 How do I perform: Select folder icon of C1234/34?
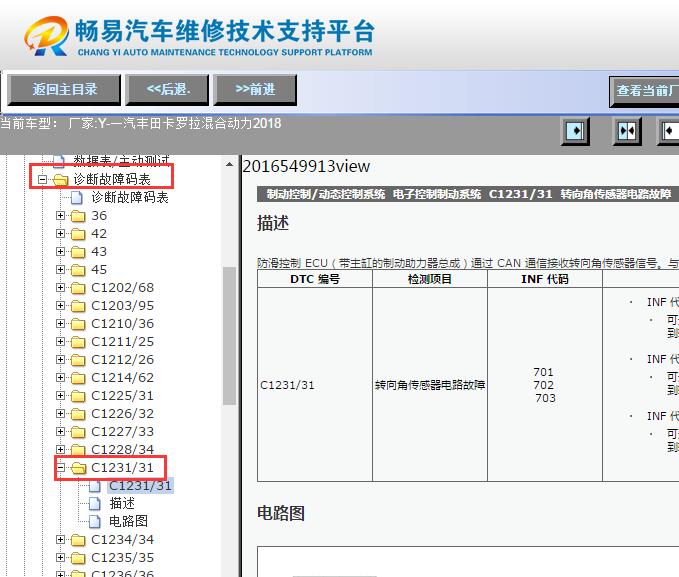[x=78, y=540]
